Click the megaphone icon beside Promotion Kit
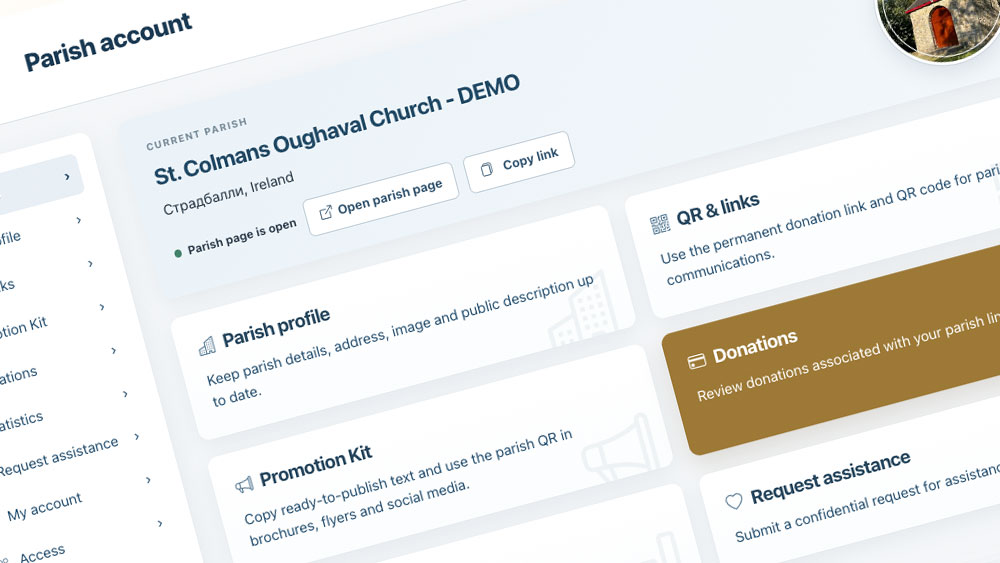The image size is (1000, 563). point(244,485)
